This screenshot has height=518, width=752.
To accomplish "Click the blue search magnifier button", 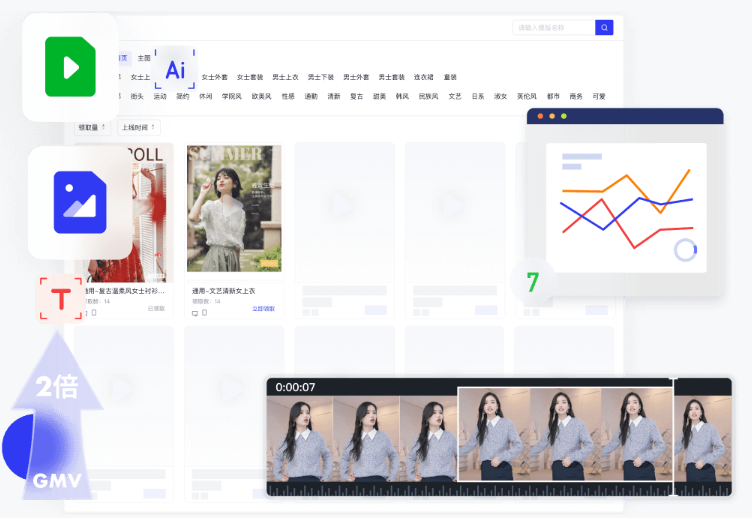I will click(604, 27).
